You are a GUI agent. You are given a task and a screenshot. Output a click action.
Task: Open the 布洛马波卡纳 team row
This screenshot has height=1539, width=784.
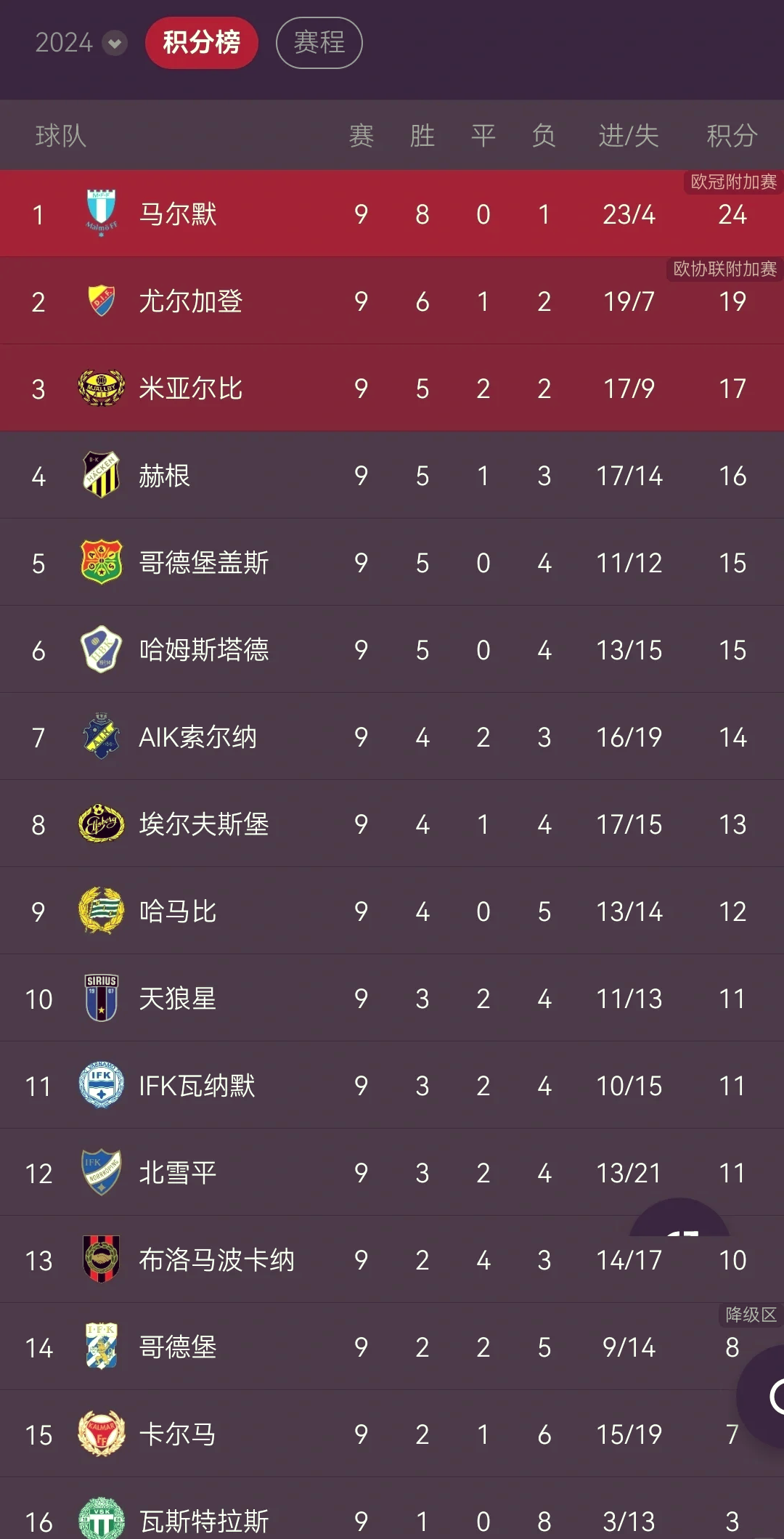[x=392, y=1259]
